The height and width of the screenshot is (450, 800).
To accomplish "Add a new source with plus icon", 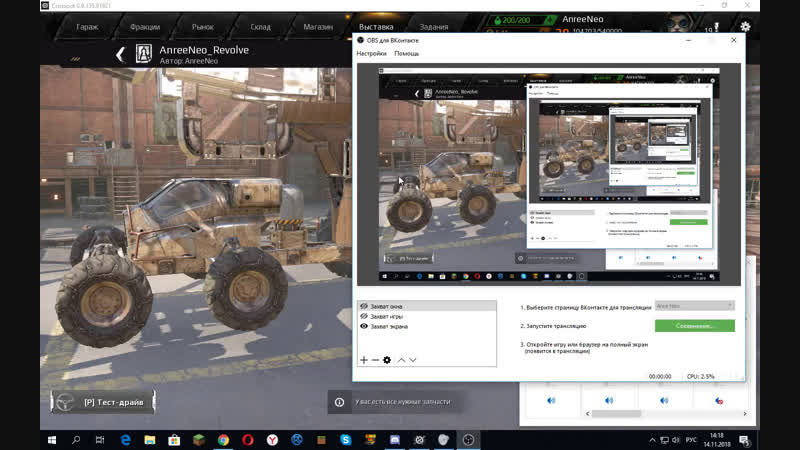I will (364, 360).
